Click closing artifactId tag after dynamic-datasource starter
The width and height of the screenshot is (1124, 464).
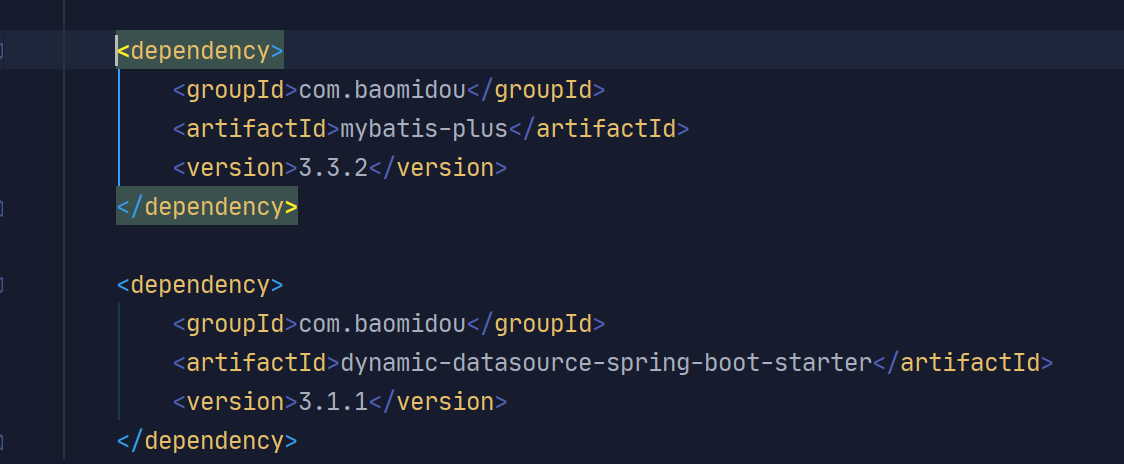point(964,363)
